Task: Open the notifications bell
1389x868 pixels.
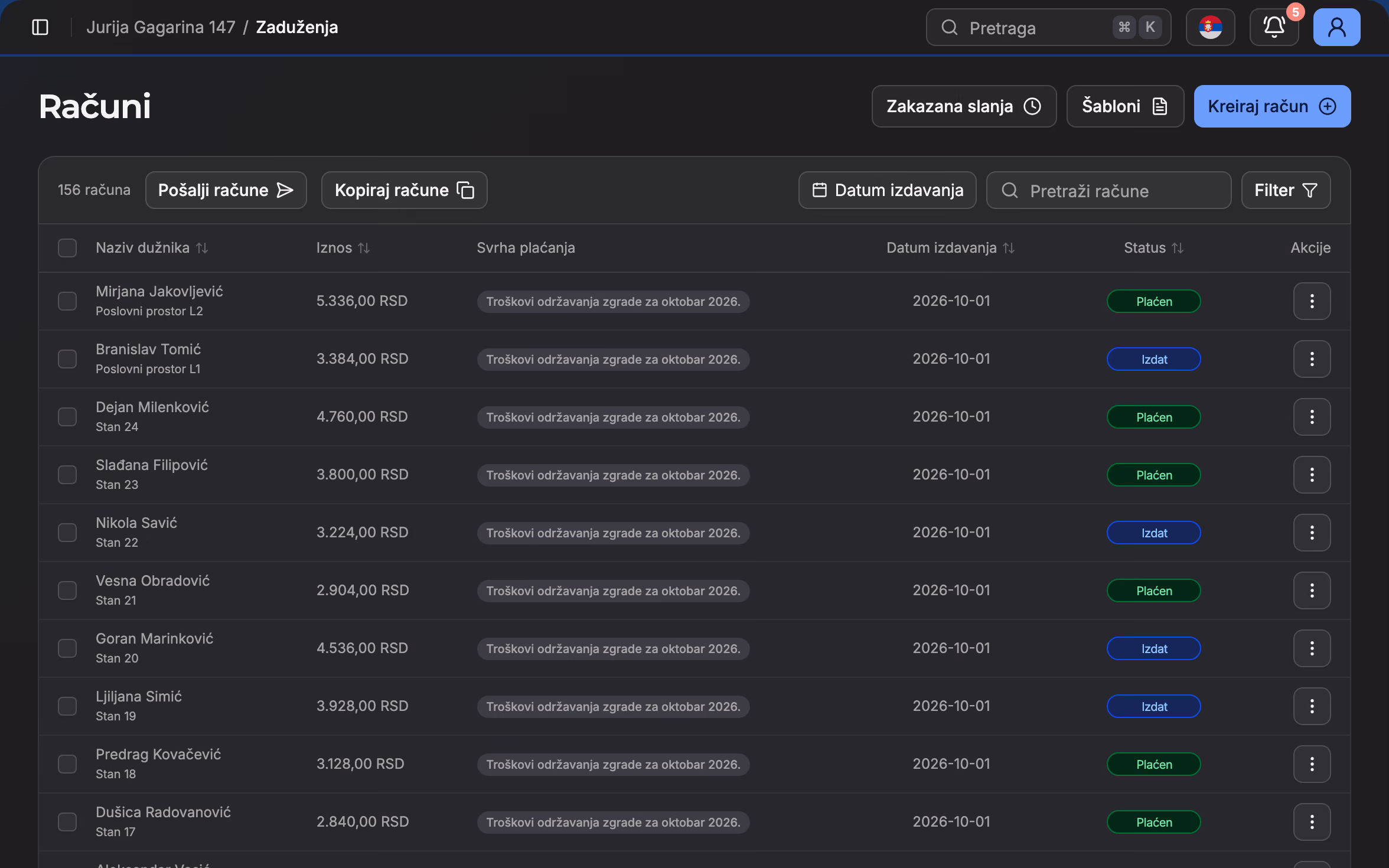Action: click(x=1274, y=27)
